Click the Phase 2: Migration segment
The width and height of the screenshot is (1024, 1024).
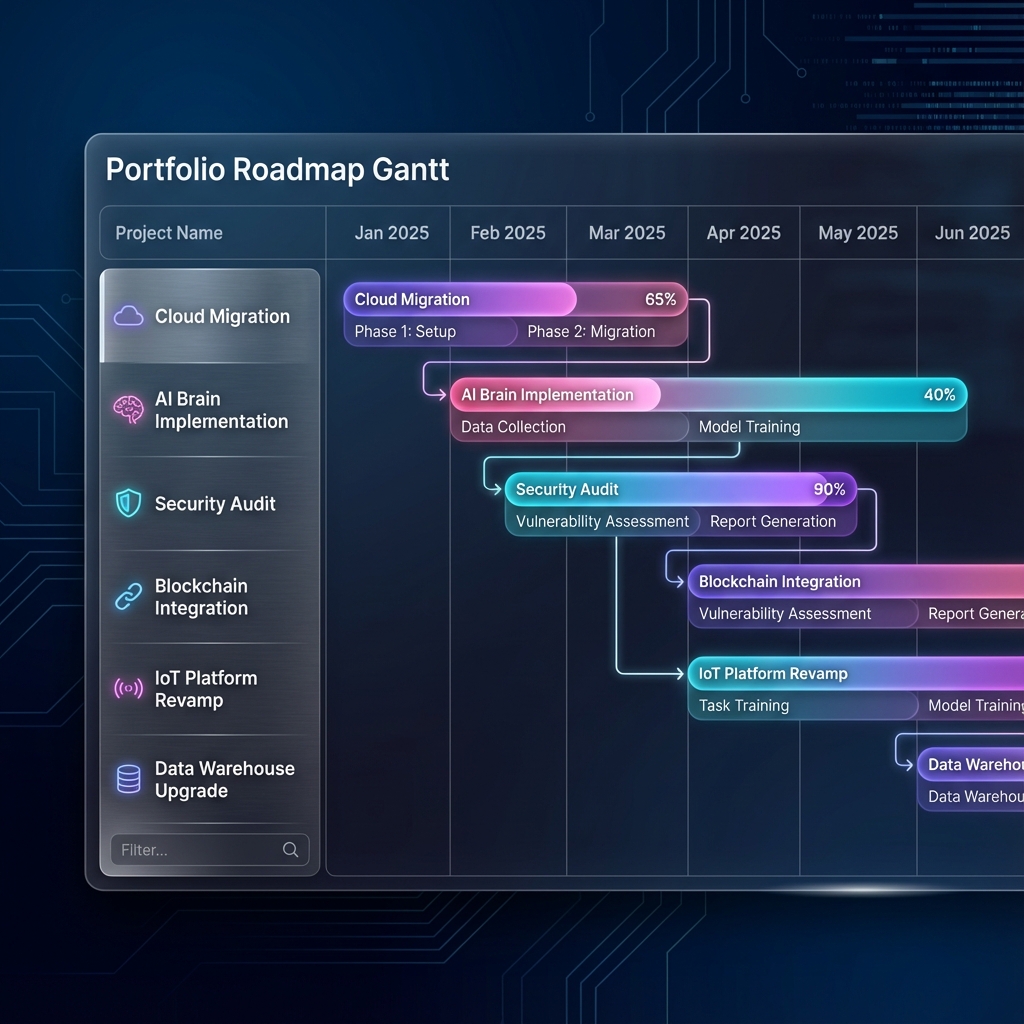click(x=590, y=330)
